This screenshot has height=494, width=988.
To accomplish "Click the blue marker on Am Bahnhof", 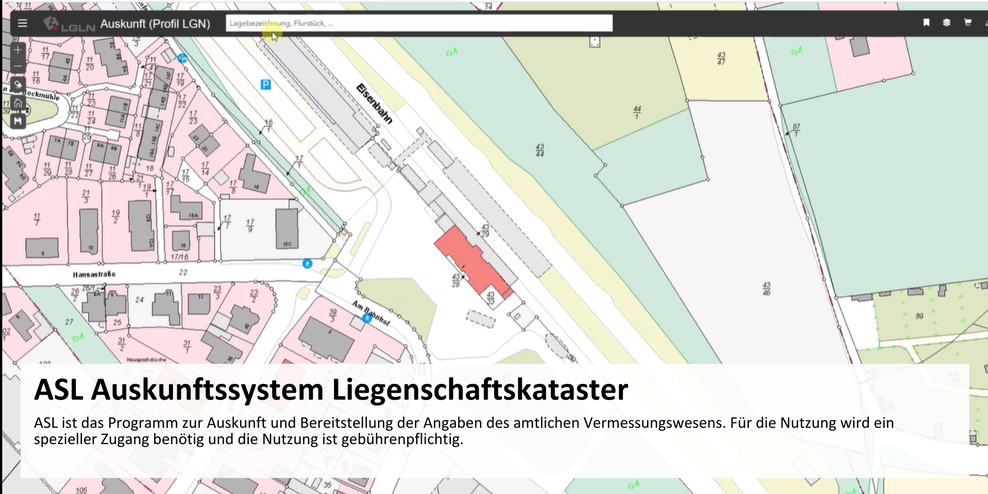I will 366,318.
